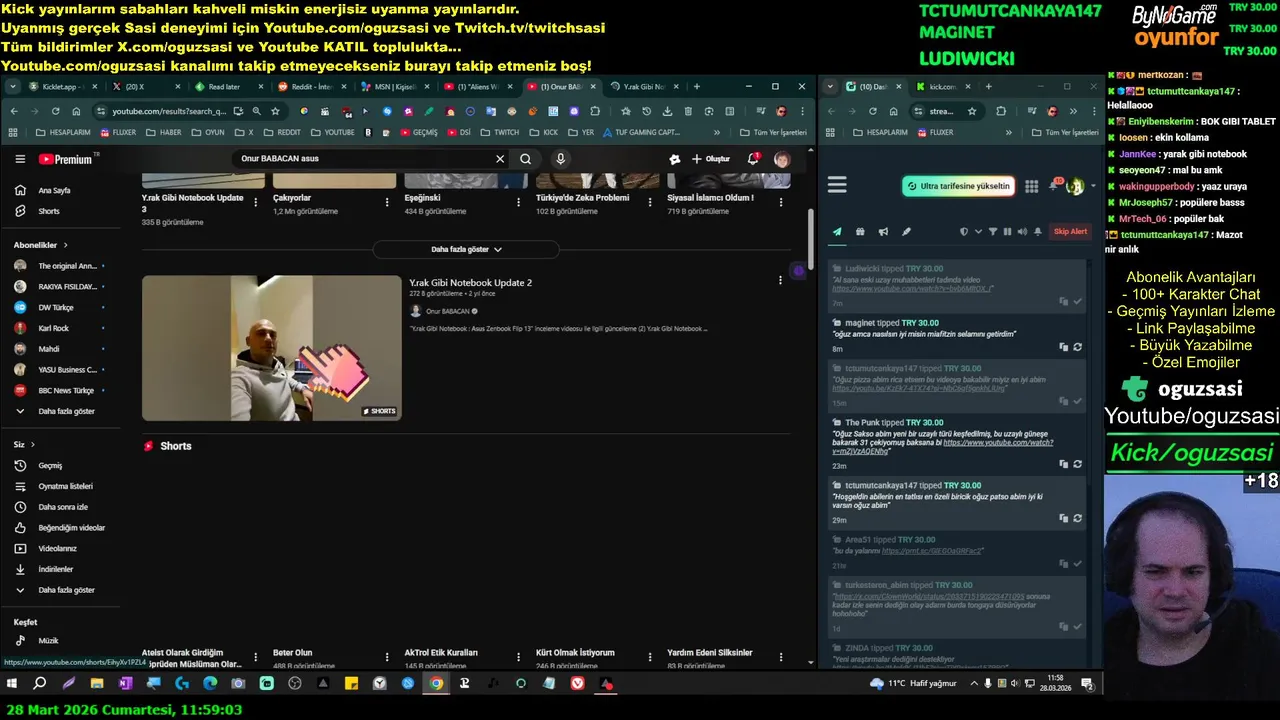Start voice search with the microphone icon
This screenshot has width=1280, height=720.
point(560,158)
